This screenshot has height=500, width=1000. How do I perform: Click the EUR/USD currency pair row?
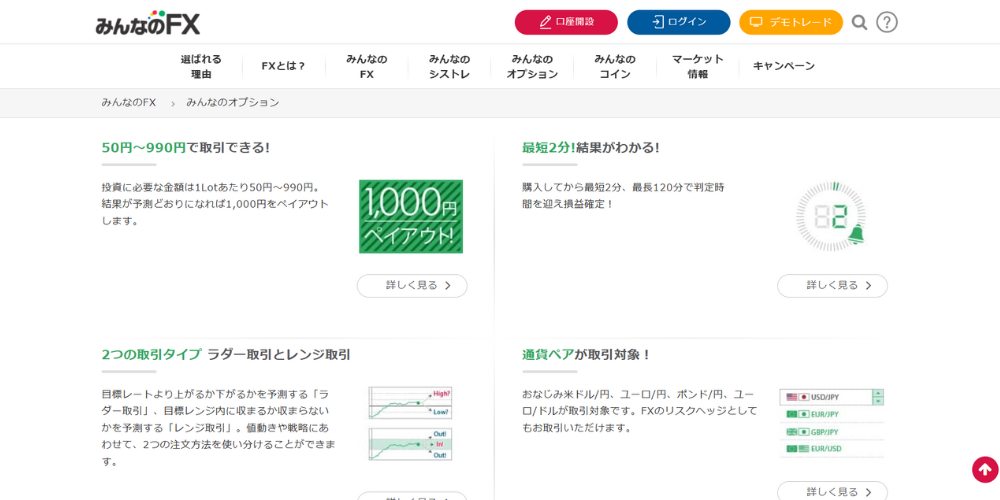click(832, 449)
